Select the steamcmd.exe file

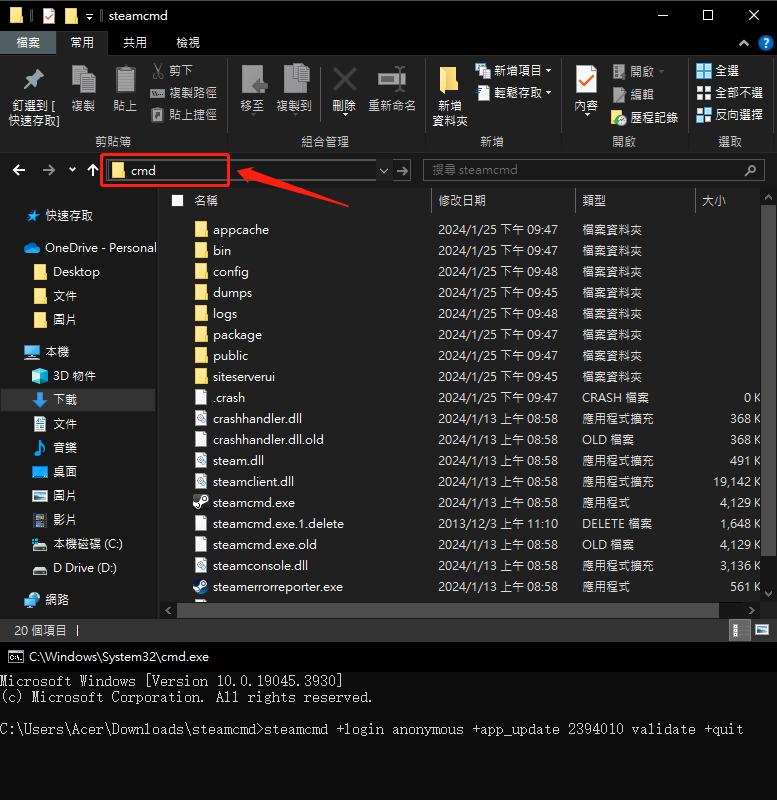(244, 503)
